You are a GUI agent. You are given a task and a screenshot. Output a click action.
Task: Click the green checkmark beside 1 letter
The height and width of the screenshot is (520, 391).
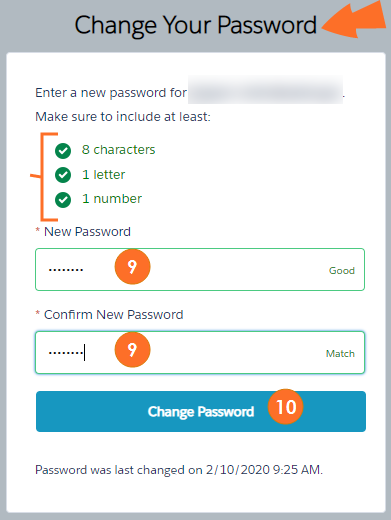63,175
